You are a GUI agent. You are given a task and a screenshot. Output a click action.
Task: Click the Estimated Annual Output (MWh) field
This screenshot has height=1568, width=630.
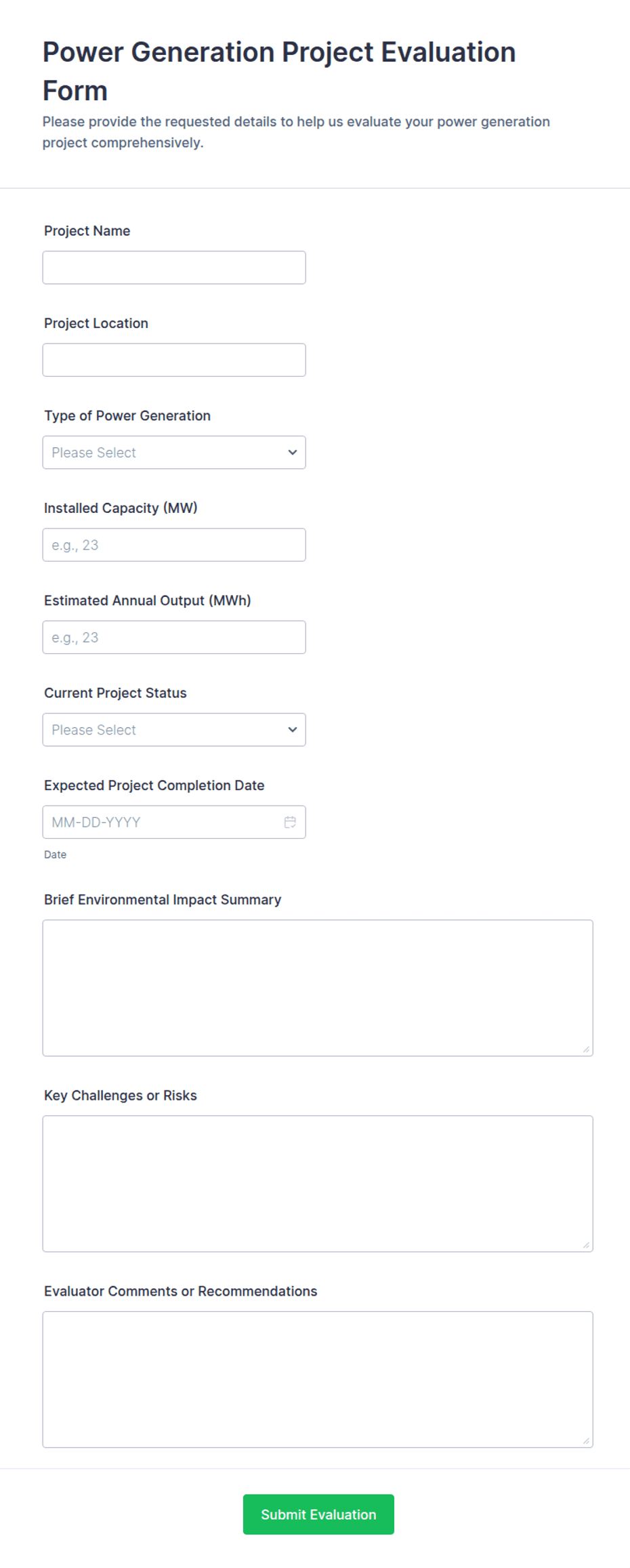(x=174, y=637)
